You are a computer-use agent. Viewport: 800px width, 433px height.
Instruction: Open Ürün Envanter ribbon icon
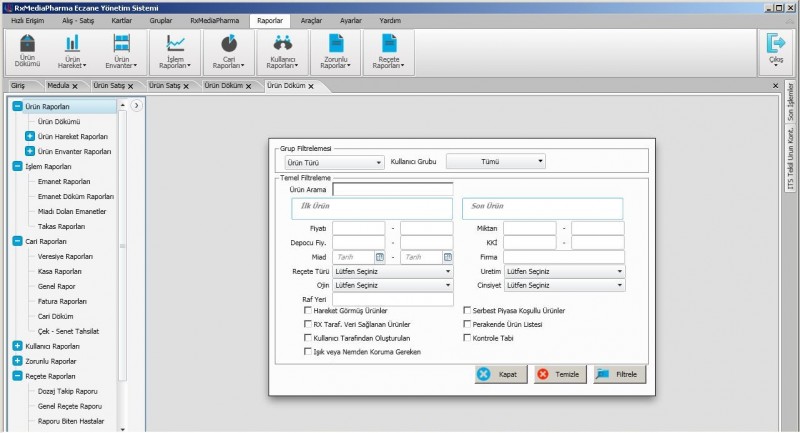(x=121, y=44)
